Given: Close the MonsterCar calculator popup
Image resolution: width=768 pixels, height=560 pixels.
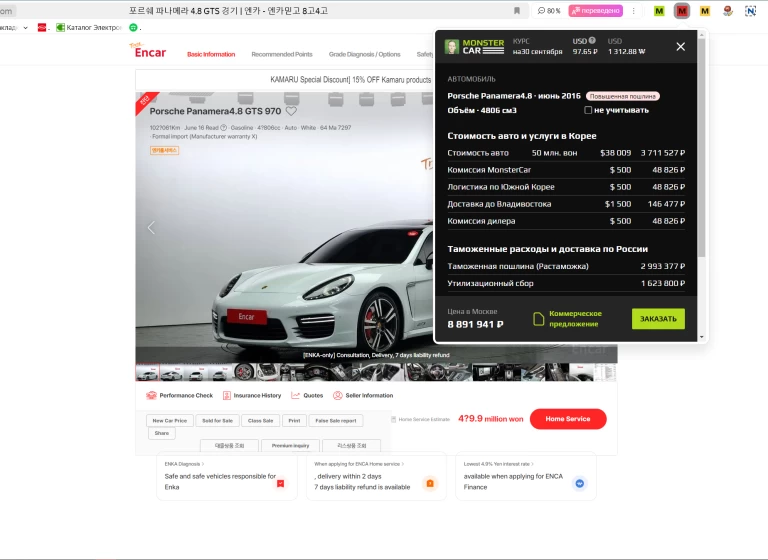Looking at the screenshot, I should tap(680, 47).
